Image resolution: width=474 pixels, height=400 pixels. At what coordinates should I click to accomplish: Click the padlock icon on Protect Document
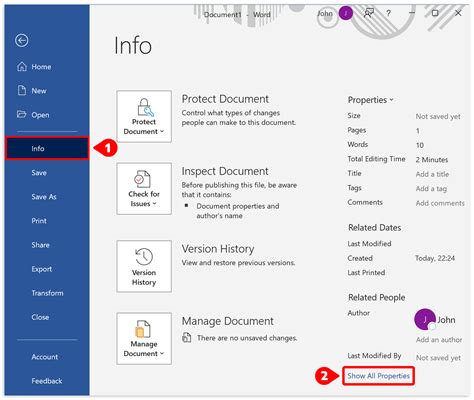click(146, 107)
